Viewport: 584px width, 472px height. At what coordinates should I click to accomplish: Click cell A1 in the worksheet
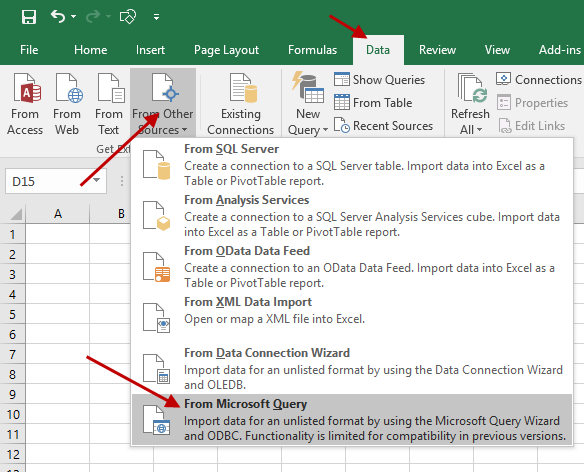[58, 234]
